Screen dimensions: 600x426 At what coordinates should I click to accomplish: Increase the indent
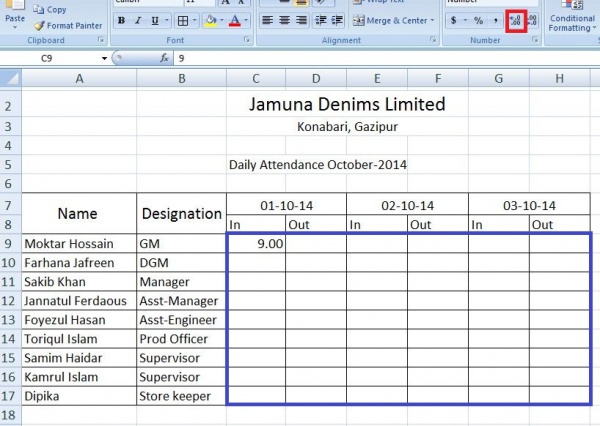coord(337,20)
